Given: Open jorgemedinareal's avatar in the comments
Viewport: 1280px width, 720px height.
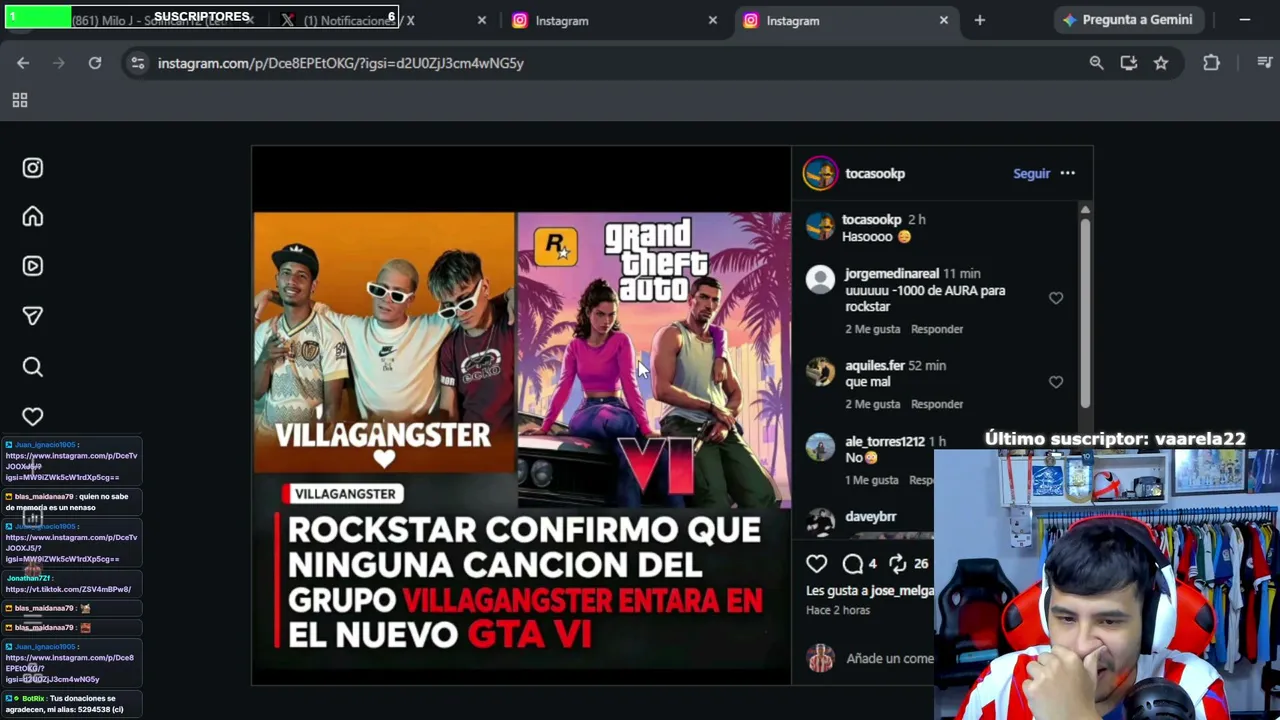Looking at the screenshot, I should pyautogui.click(x=820, y=280).
